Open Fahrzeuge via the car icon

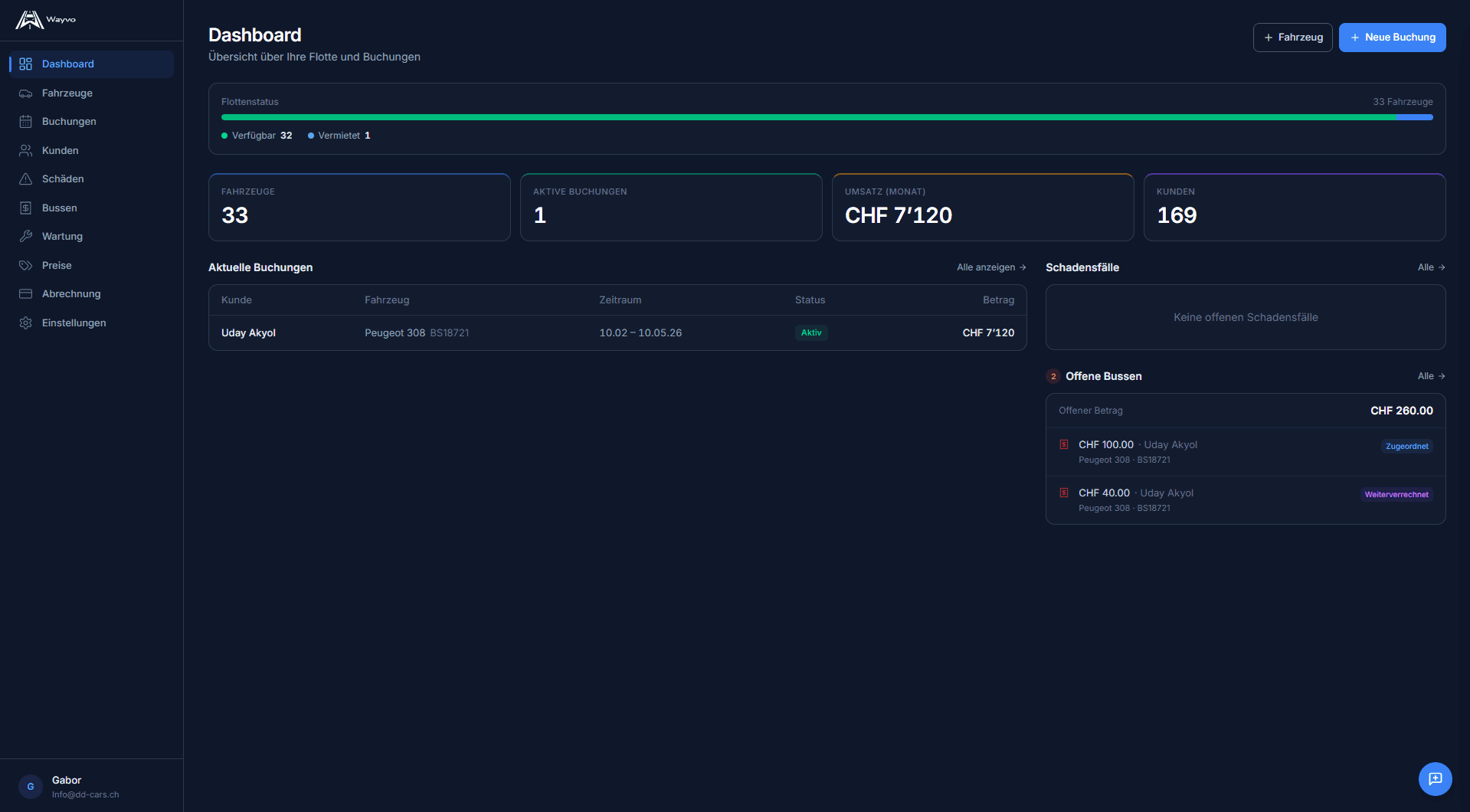click(x=25, y=93)
